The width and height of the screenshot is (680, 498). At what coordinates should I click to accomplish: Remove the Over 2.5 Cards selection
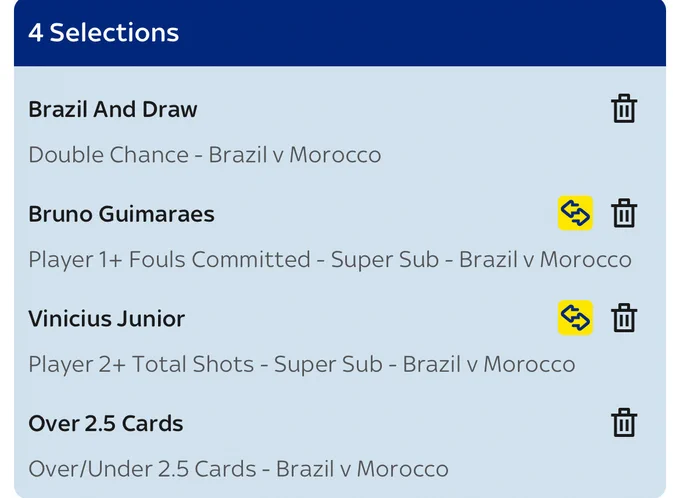624,423
